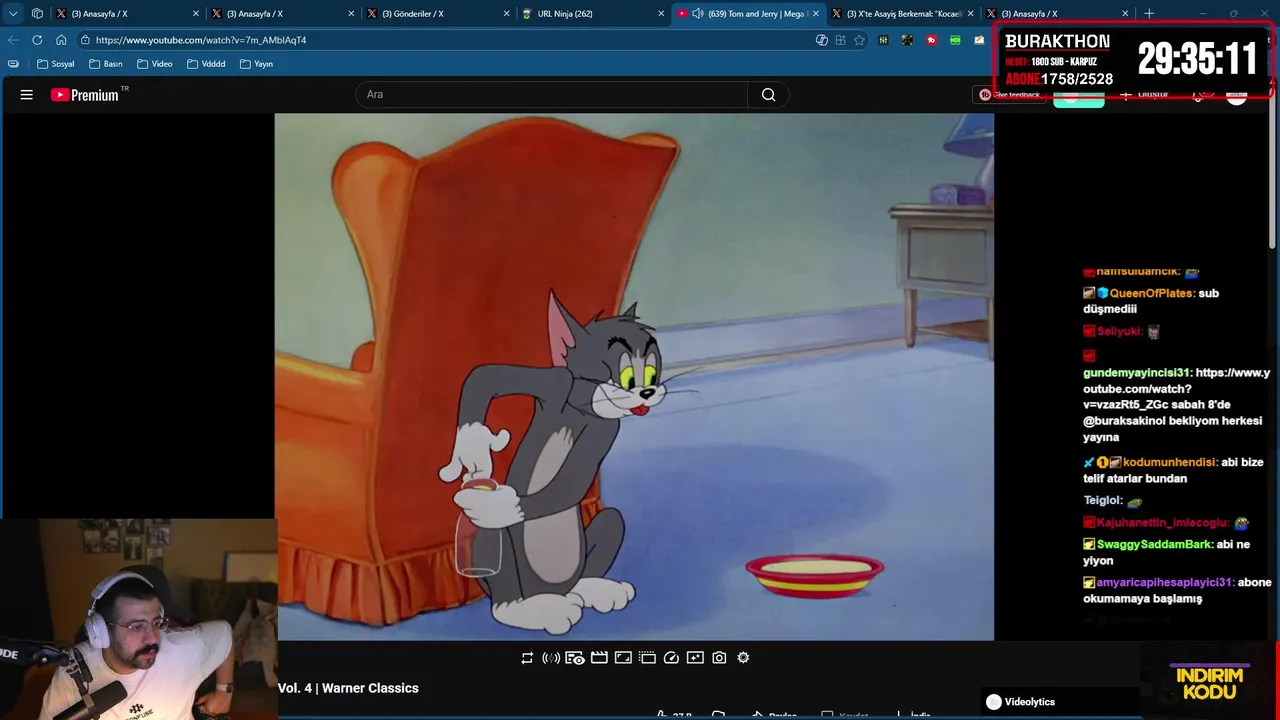The width and height of the screenshot is (1280, 720).
Task: Click the Tom and Jerry video frame
Action: tap(634, 376)
